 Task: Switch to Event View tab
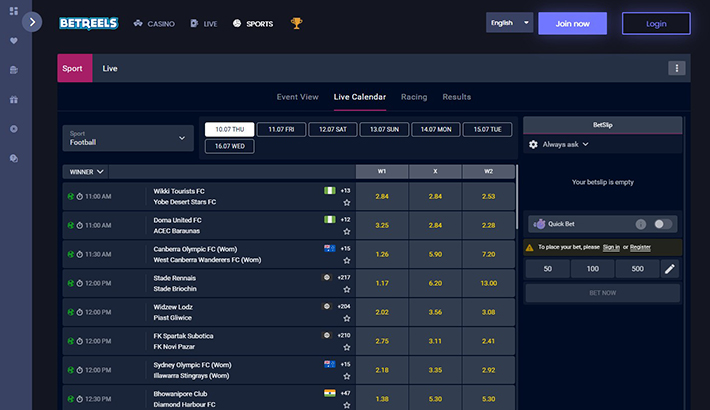tap(297, 97)
